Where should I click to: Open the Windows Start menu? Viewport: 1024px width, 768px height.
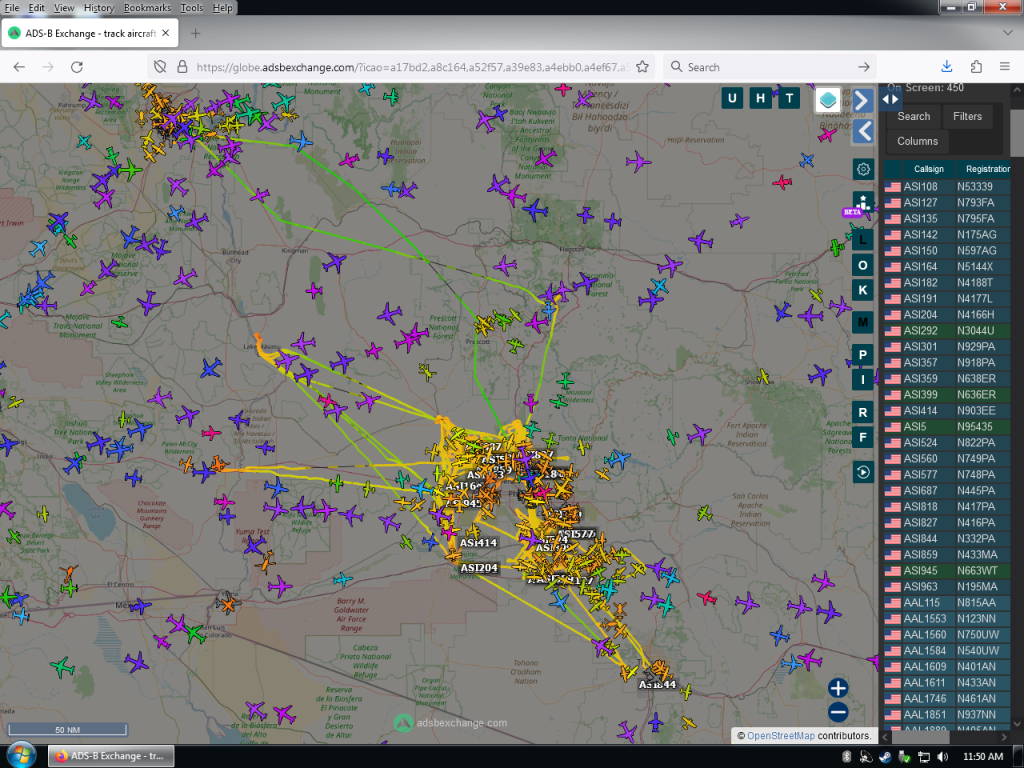click(21, 756)
